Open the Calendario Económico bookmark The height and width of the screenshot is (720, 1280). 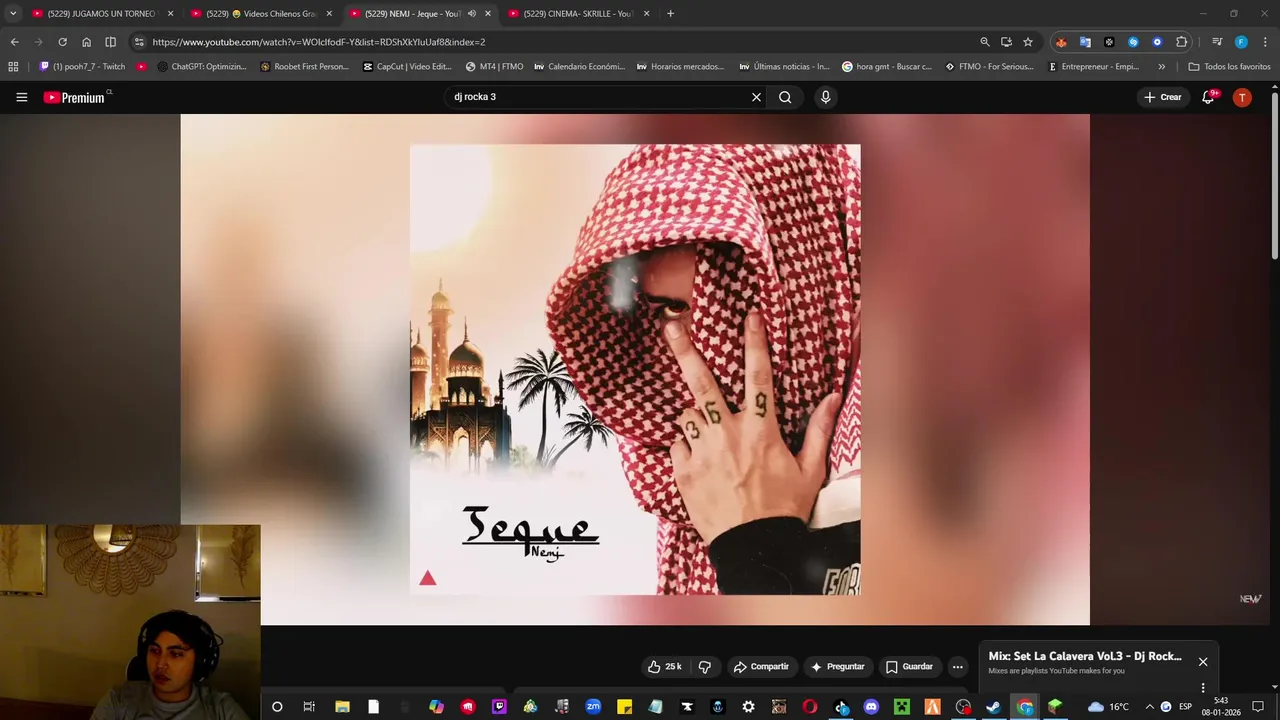580,67
